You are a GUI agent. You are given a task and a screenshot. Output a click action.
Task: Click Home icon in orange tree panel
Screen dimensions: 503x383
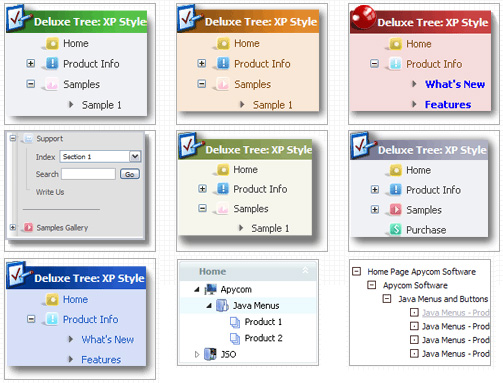click(x=223, y=43)
